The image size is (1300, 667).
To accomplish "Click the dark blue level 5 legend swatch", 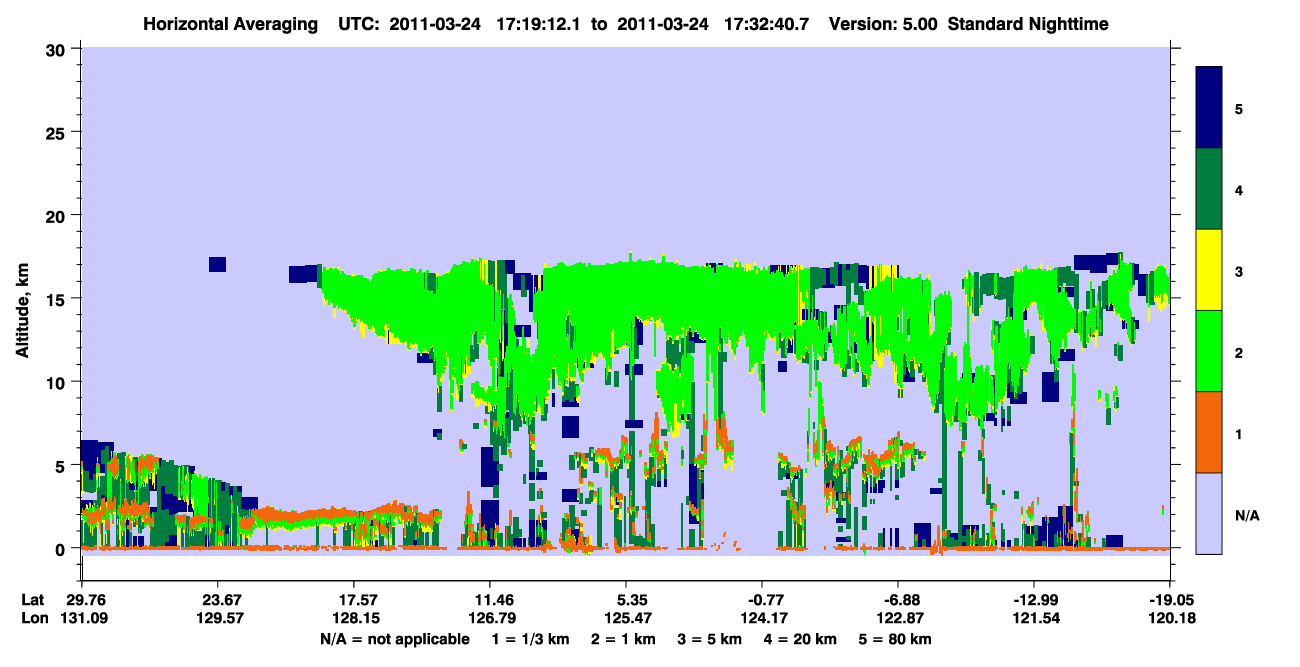I will 1209,108.
